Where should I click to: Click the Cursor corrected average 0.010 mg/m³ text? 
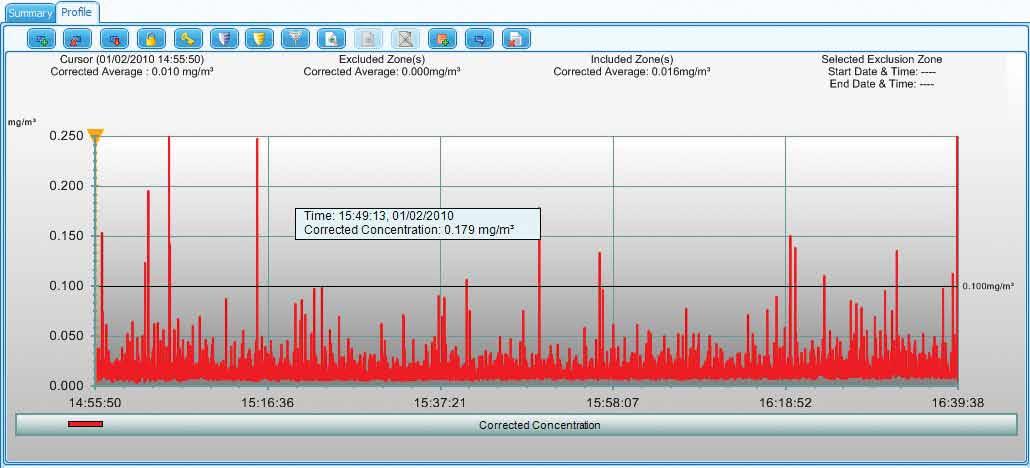pos(131,71)
